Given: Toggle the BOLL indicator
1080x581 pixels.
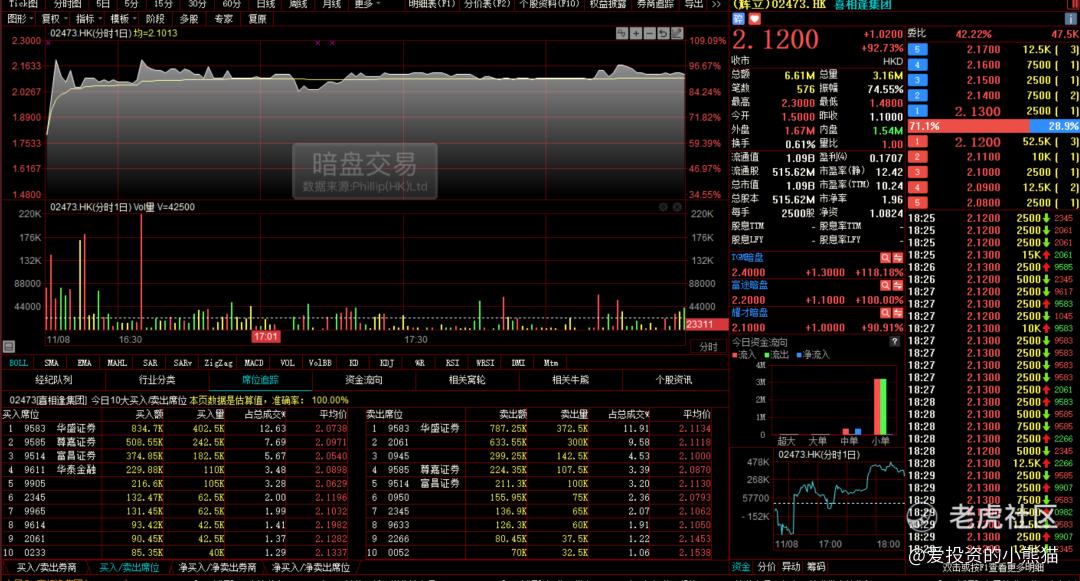Looking at the screenshot, I should [19, 363].
